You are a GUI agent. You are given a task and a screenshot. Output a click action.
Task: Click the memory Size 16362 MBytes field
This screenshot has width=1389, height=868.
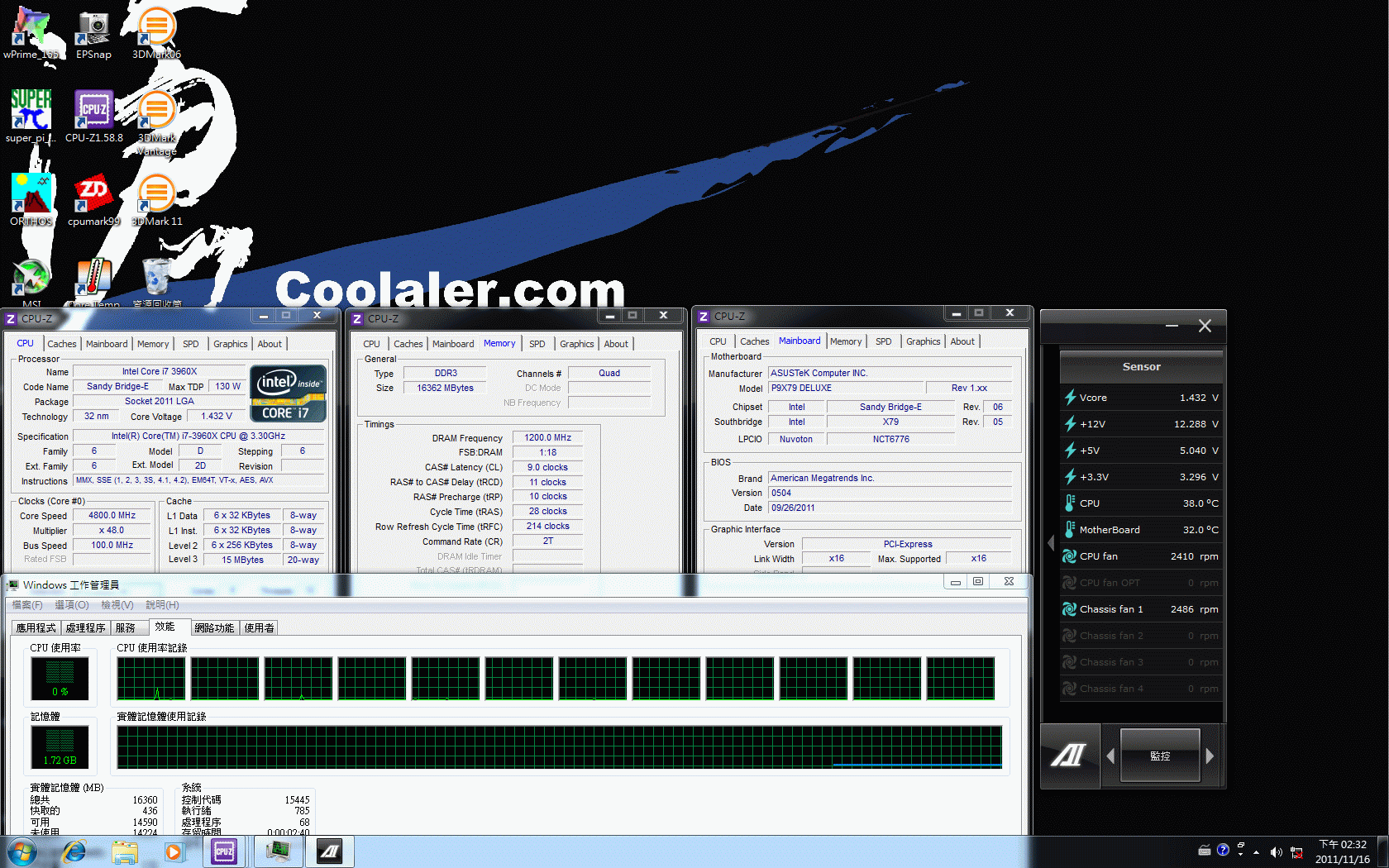(445, 388)
